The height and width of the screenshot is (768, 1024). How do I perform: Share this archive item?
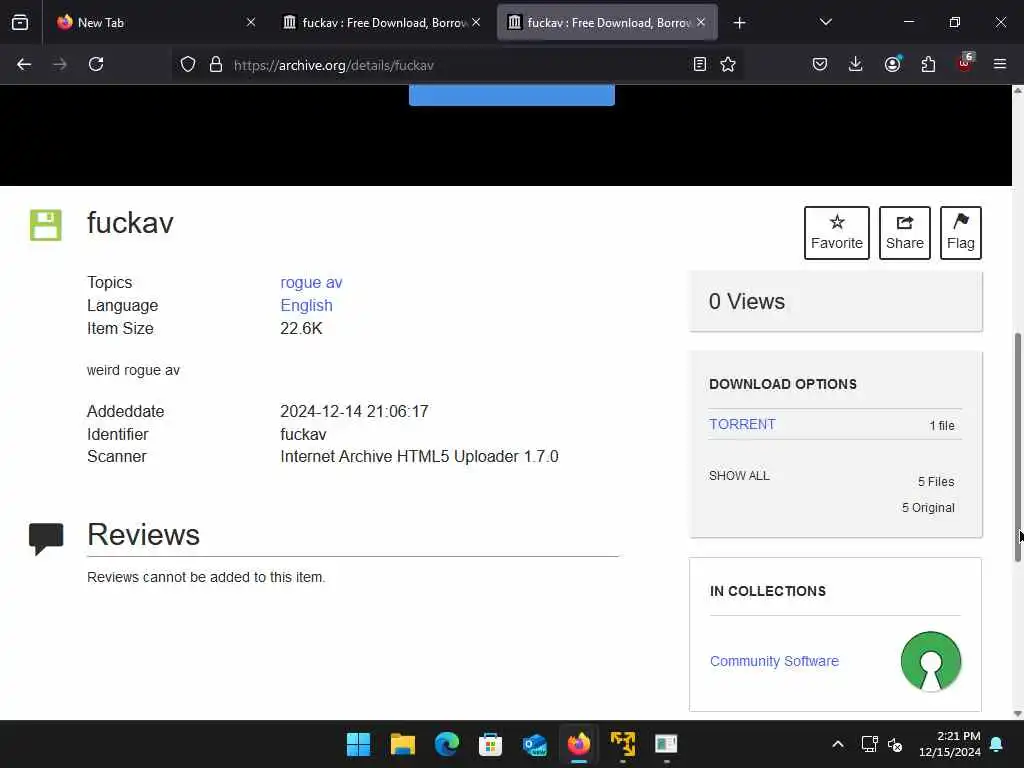click(x=904, y=232)
